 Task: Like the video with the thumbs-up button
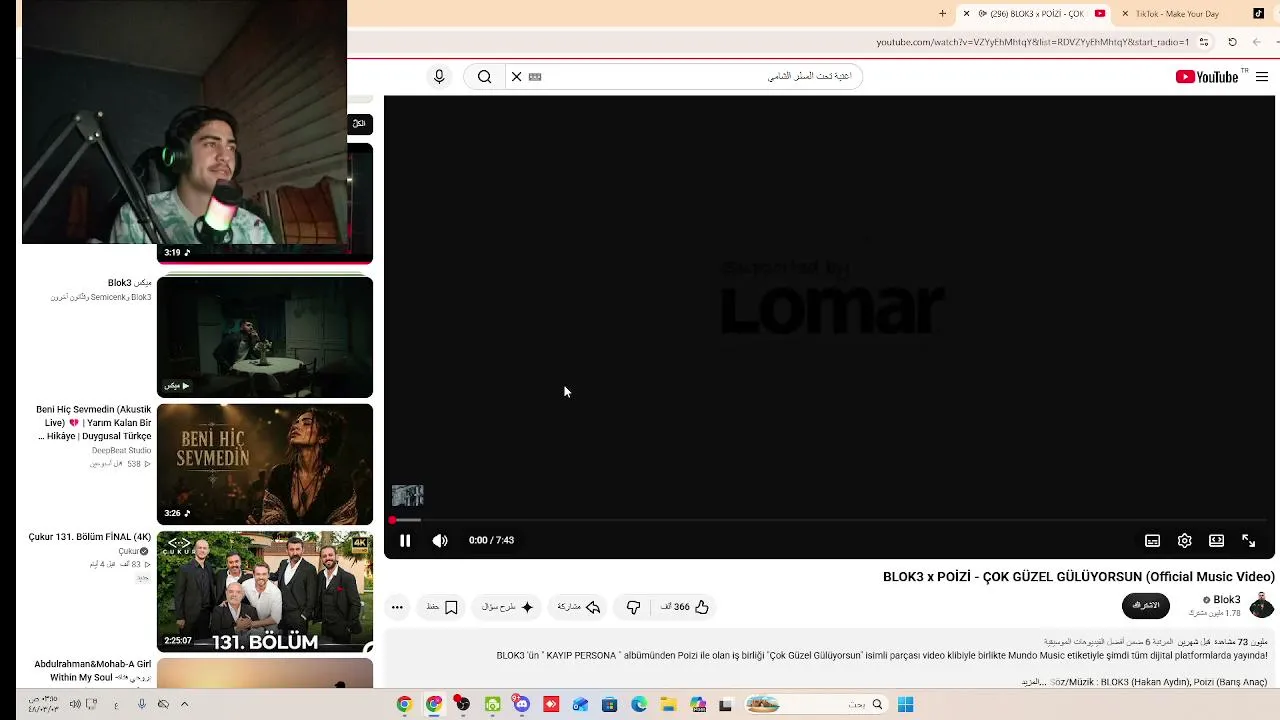click(685, 607)
